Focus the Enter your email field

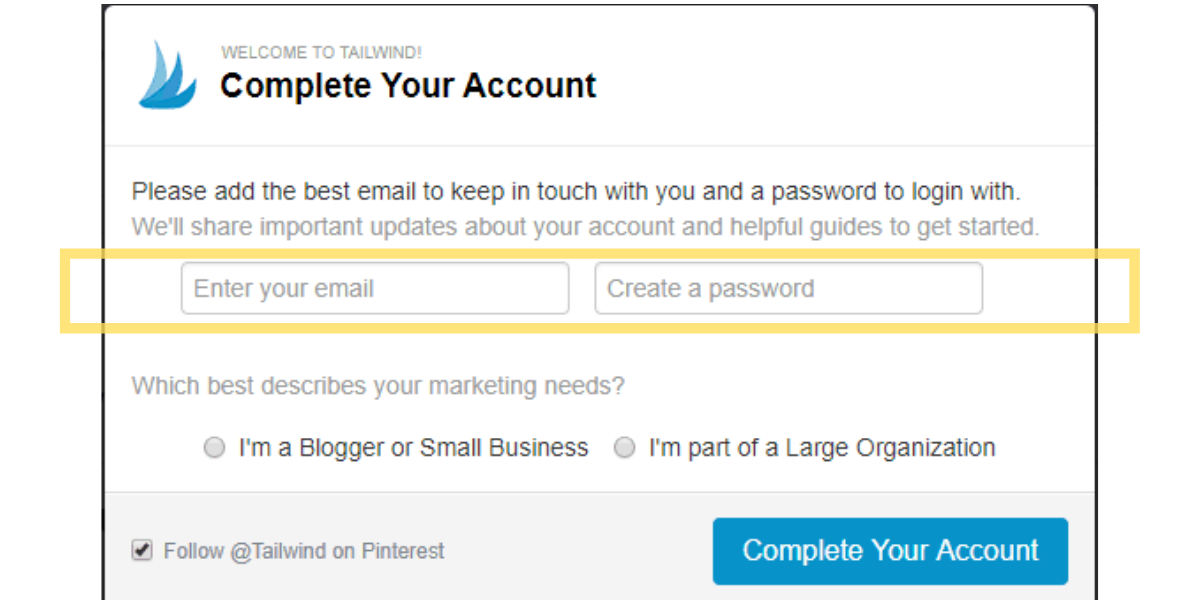[374, 289]
